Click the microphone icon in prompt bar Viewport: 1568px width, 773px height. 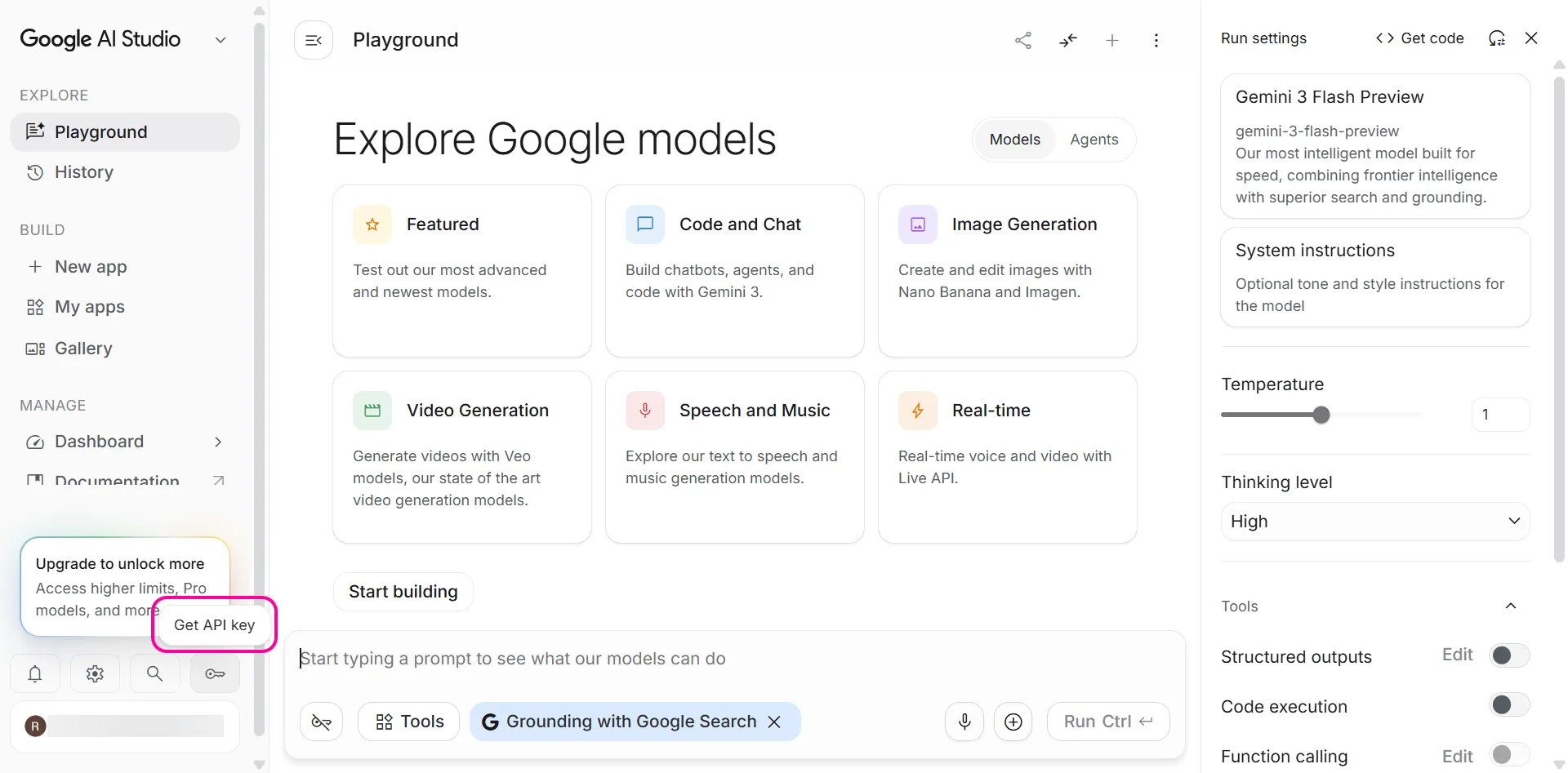click(964, 722)
